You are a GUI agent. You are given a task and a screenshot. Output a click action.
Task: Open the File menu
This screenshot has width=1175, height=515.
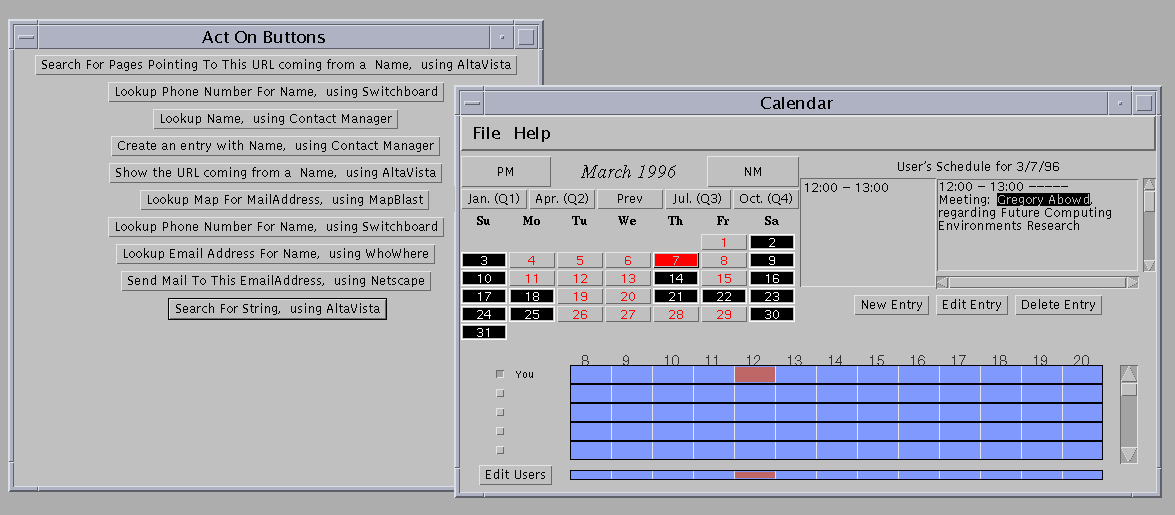point(487,133)
